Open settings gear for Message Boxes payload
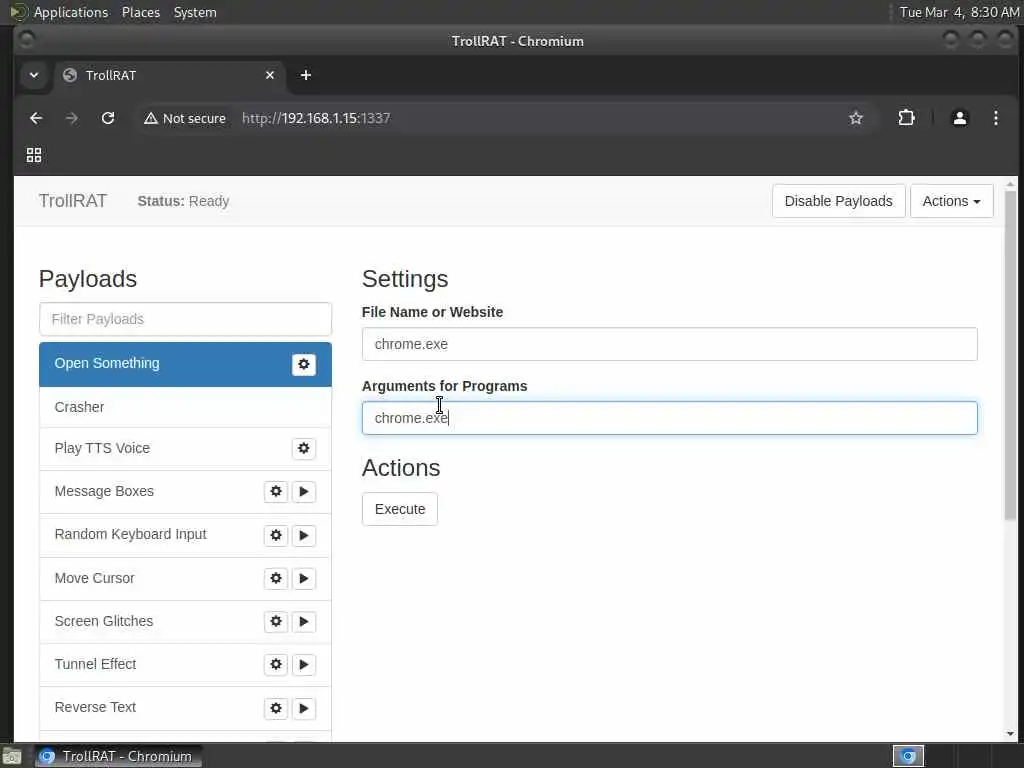 276,492
